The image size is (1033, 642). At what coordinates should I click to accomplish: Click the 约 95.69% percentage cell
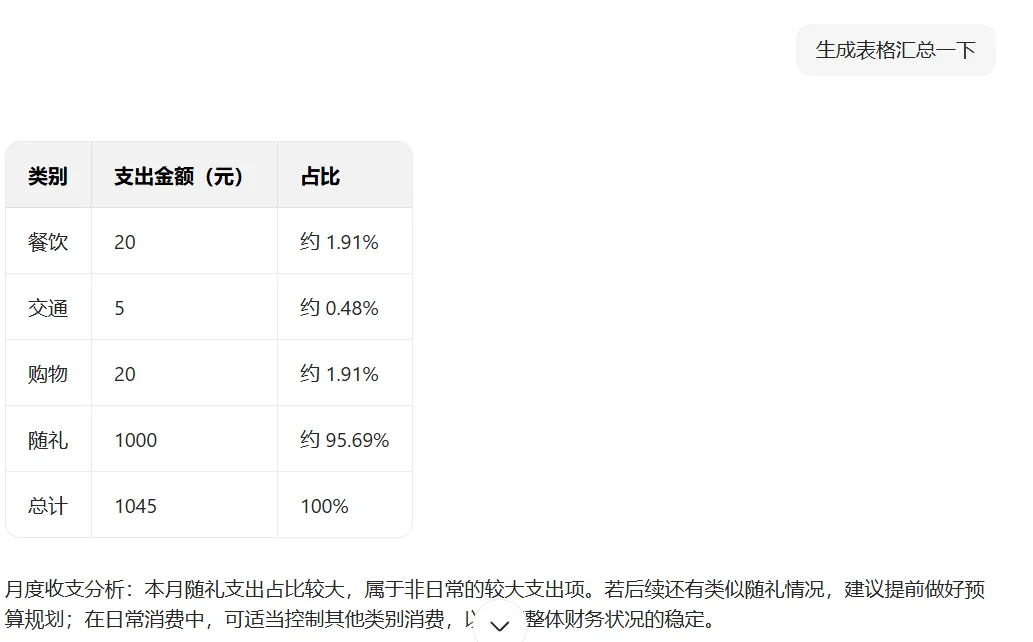tap(345, 439)
